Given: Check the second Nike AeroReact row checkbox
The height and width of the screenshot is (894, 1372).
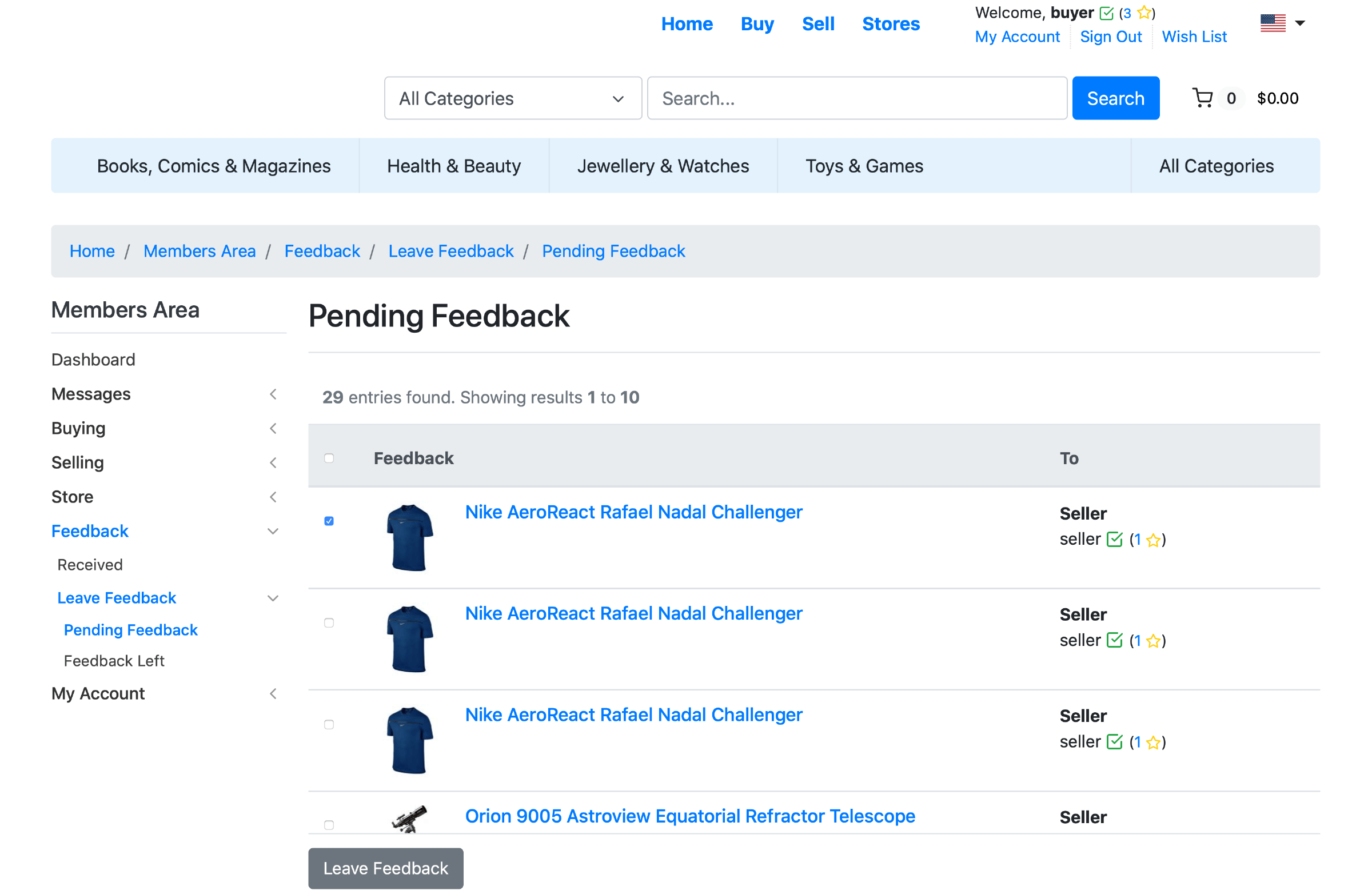Looking at the screenshot, I should [329, 622].
